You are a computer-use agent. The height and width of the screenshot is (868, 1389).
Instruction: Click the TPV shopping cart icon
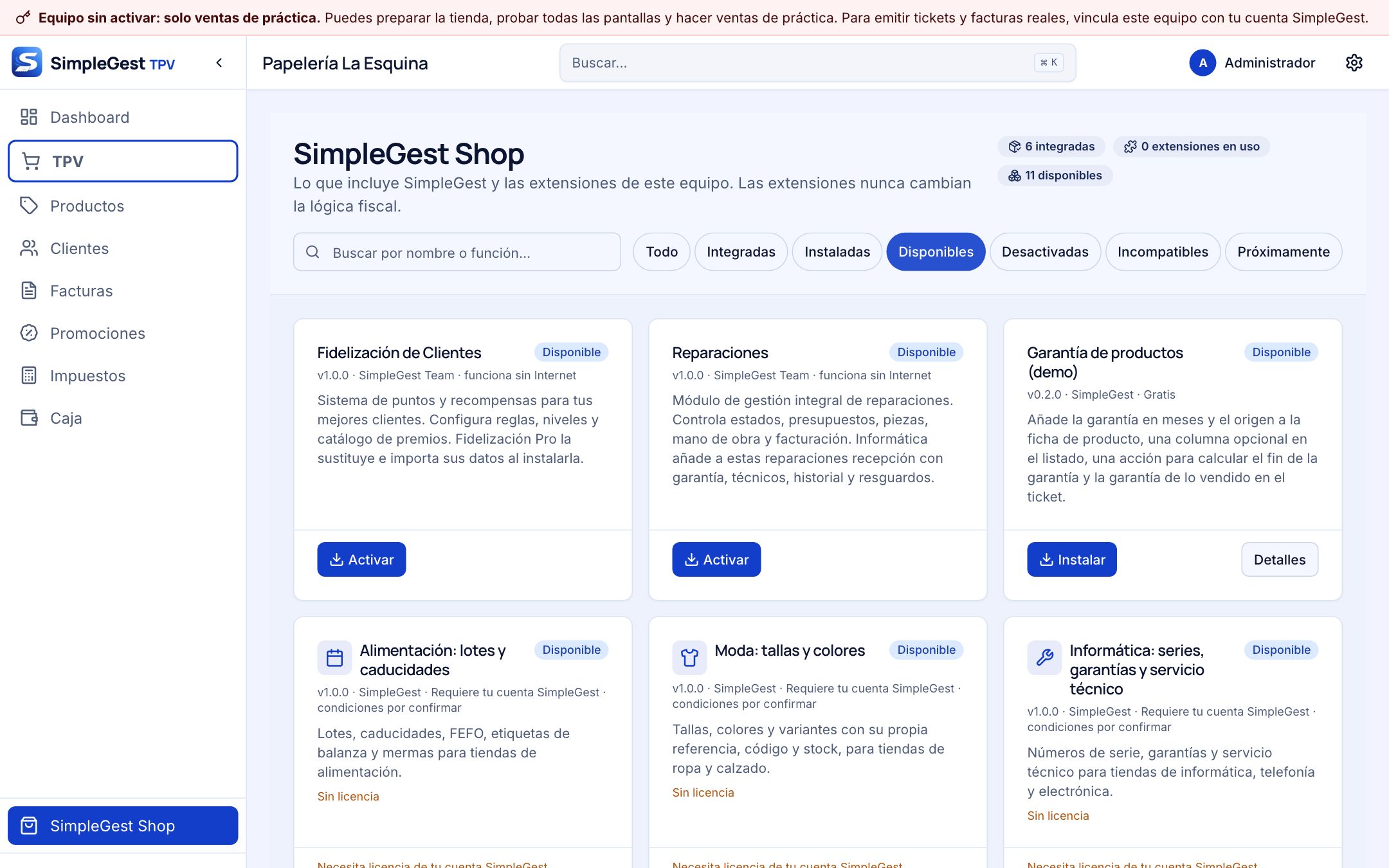(31, 161)
